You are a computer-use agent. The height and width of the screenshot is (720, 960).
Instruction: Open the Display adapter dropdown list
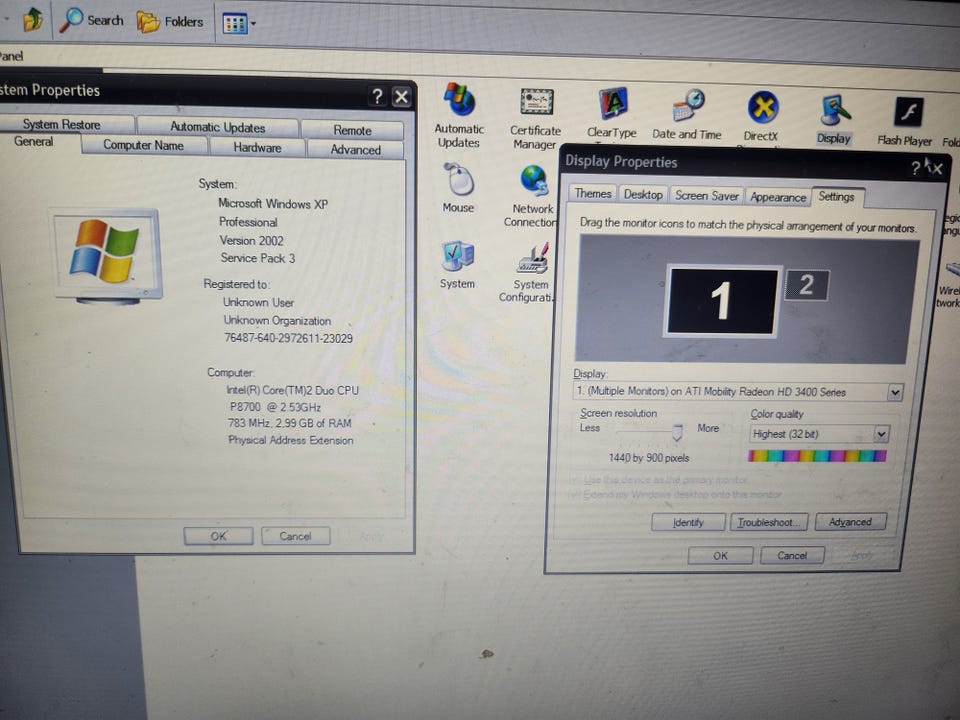pos(894,392)
